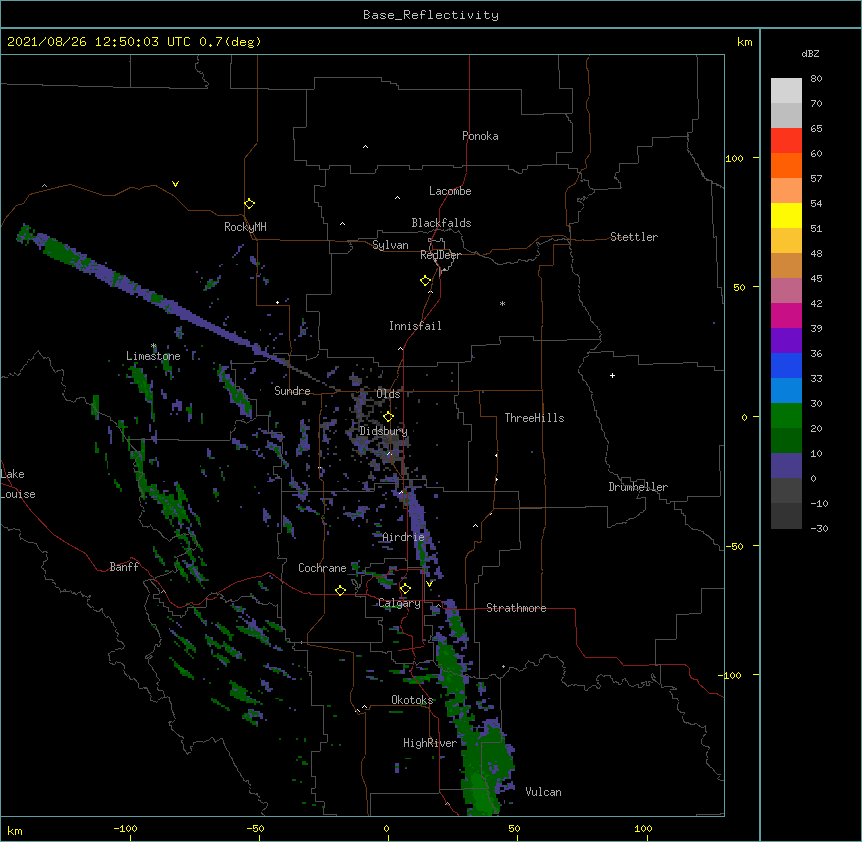Viewport: 862px width, 842px height.
Task: Click the Airdrie label
Action: pyautogui.click(x=404, y=537)
